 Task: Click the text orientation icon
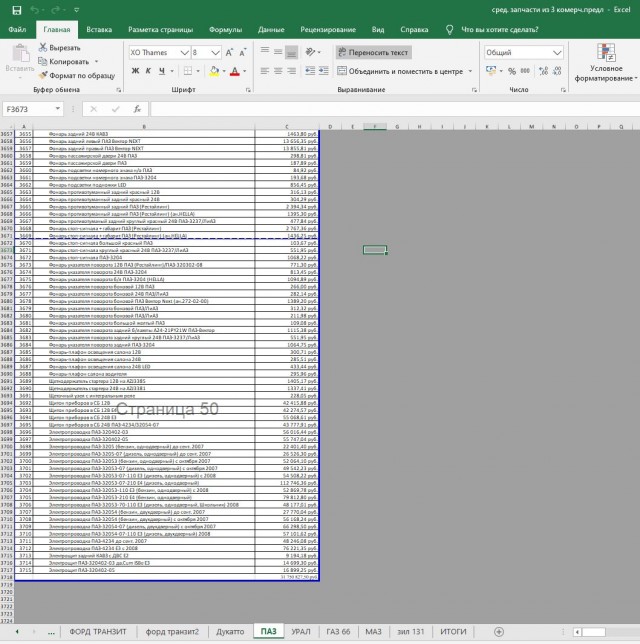click(310, 52)
